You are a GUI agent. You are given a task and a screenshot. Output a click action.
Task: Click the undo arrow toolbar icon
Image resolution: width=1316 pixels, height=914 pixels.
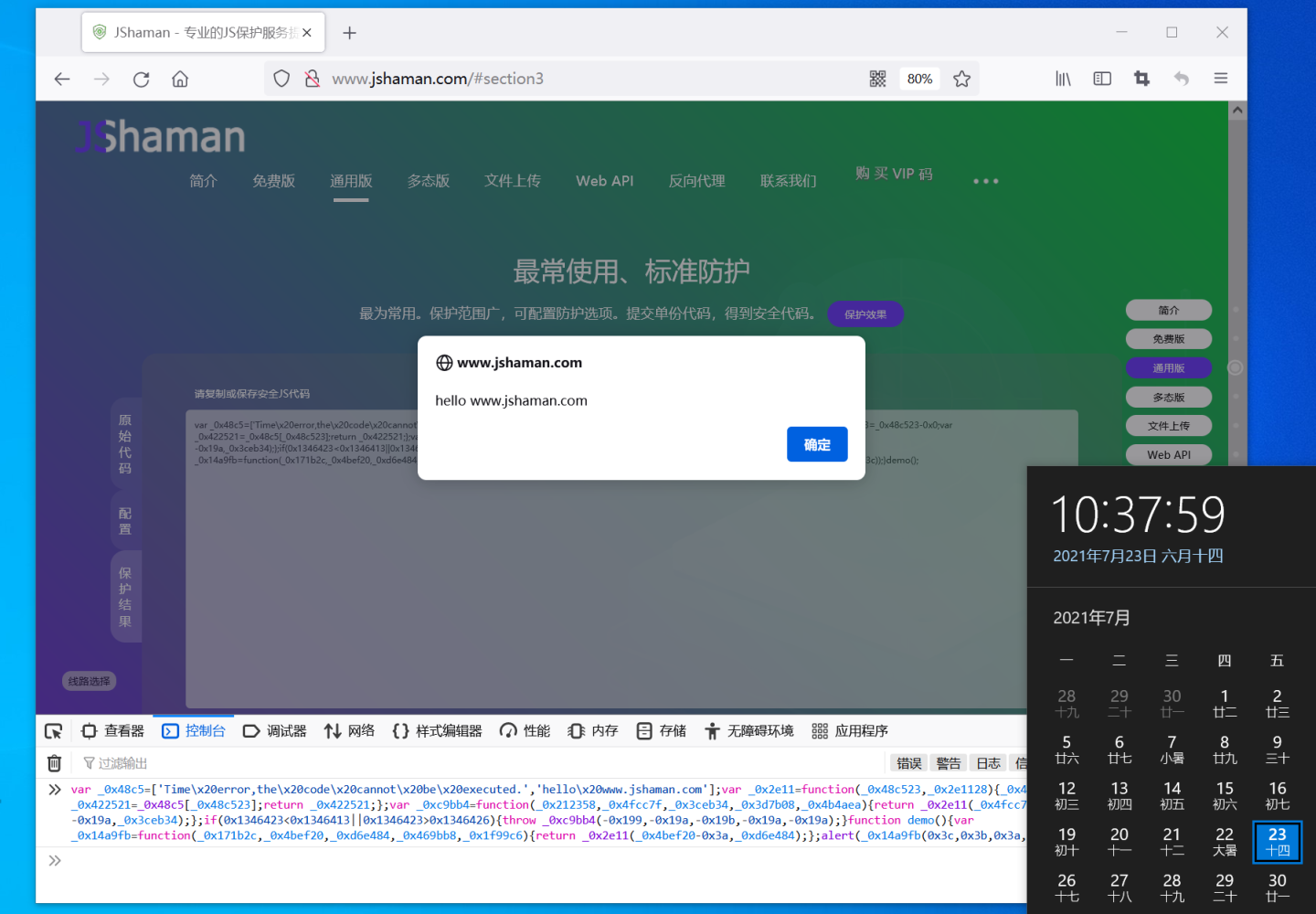click(x=1181, y=79)
